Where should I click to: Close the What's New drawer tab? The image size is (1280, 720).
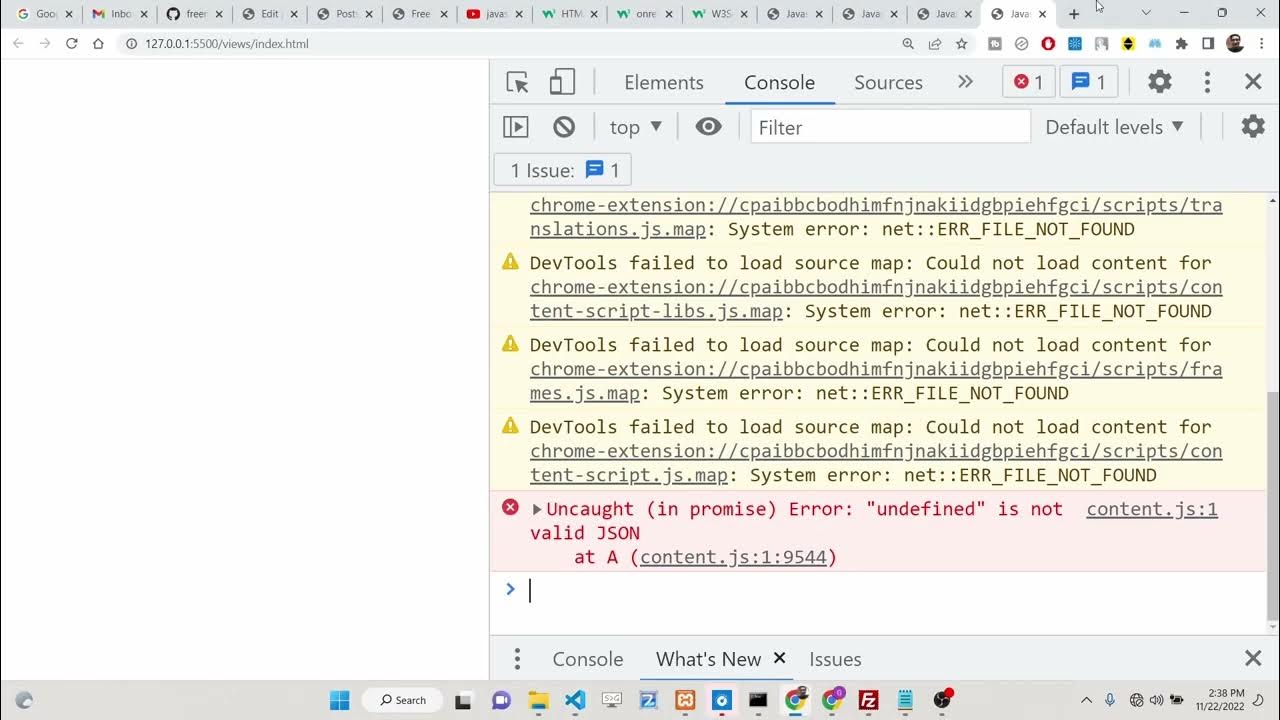click(780, 658)
